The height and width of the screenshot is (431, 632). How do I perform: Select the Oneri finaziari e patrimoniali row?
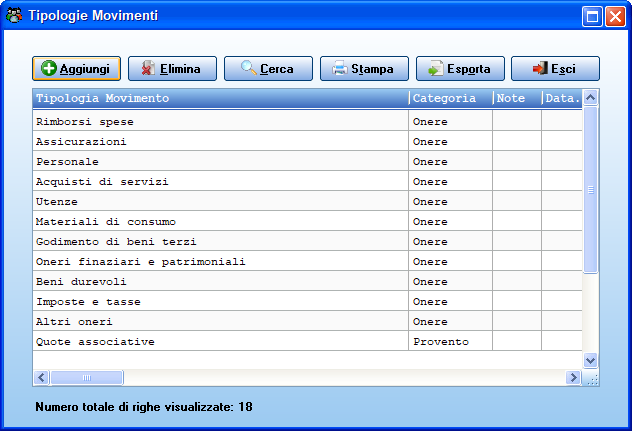pyautogui.click(x=308, y=262)
